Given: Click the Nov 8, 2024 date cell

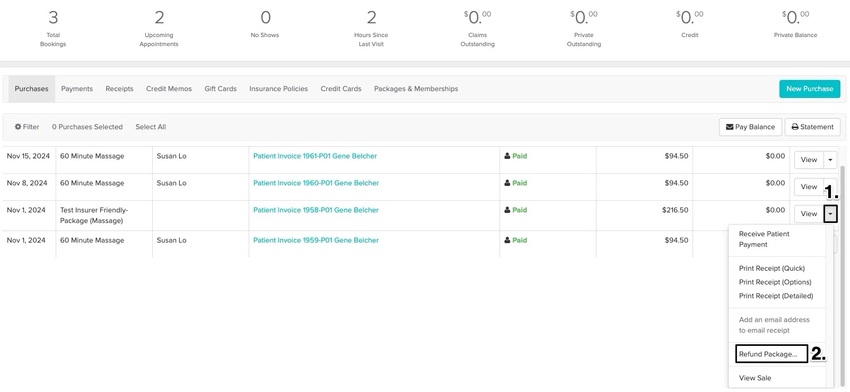Looking at the screenshot, I should pos(26,183).
